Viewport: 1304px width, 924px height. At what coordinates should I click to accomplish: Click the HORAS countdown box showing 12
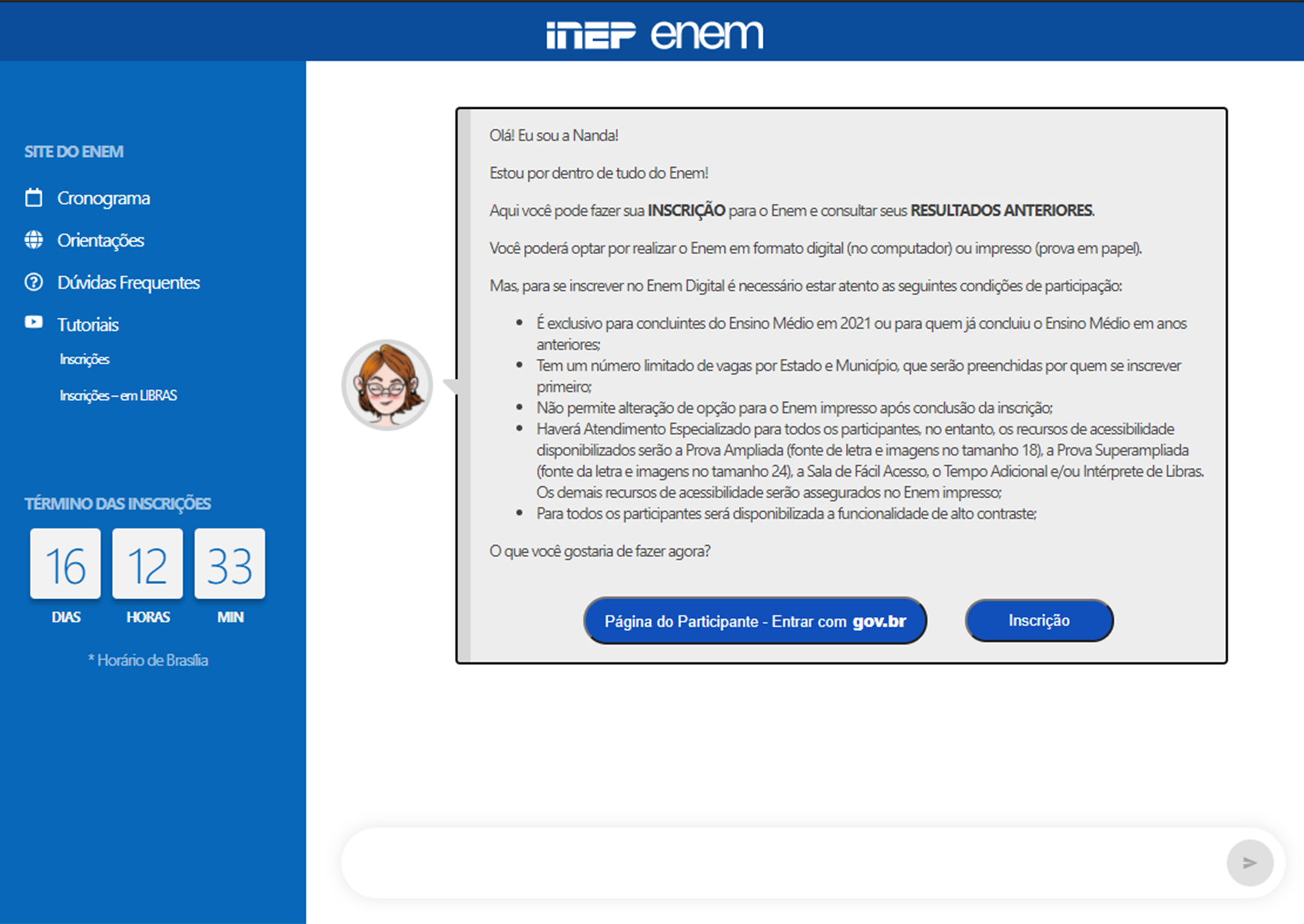148,564
